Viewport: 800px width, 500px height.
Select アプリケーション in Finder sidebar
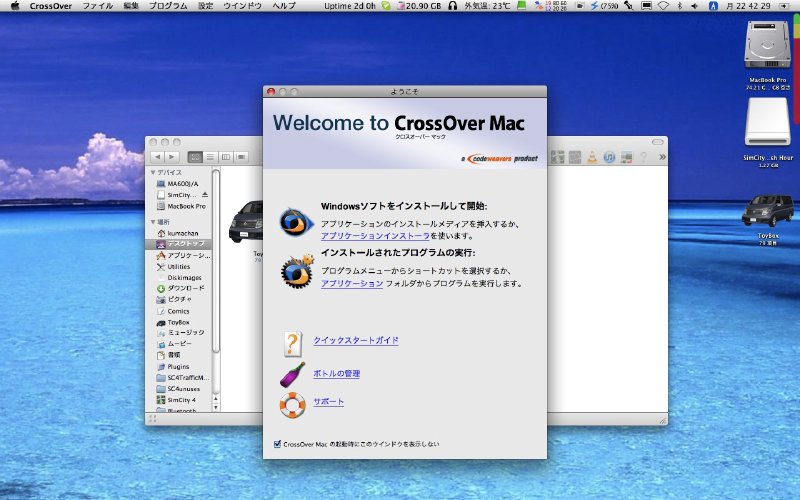(x=183, y=255)
